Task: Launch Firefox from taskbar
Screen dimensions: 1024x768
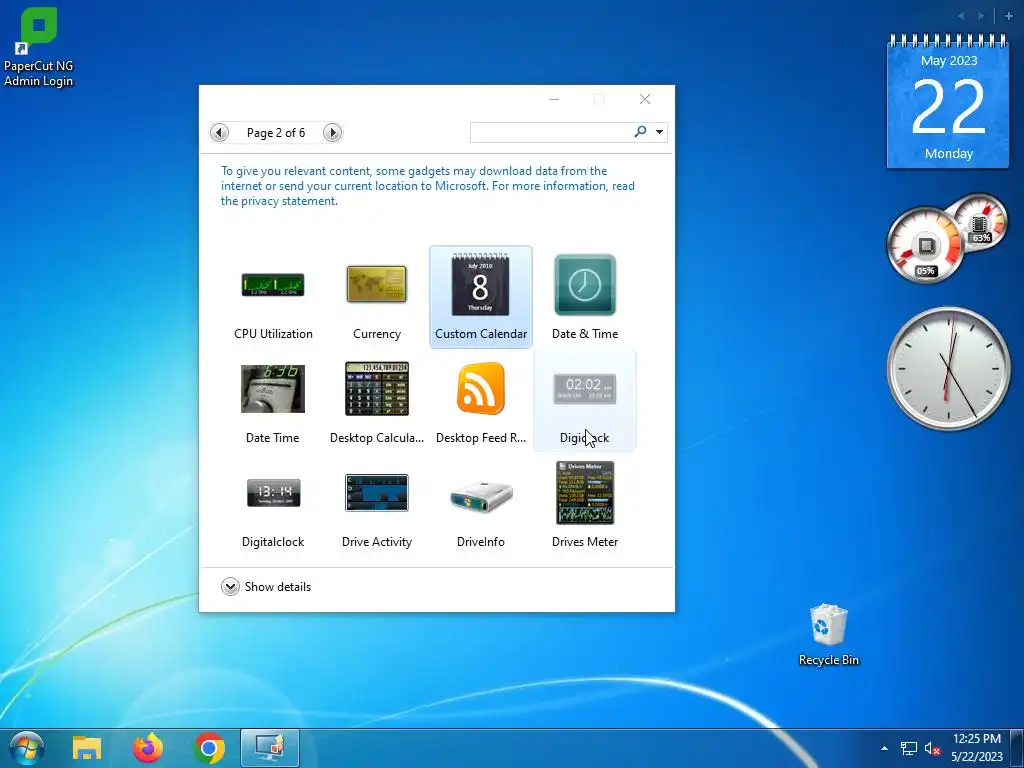Action: (x=148, y=748)
